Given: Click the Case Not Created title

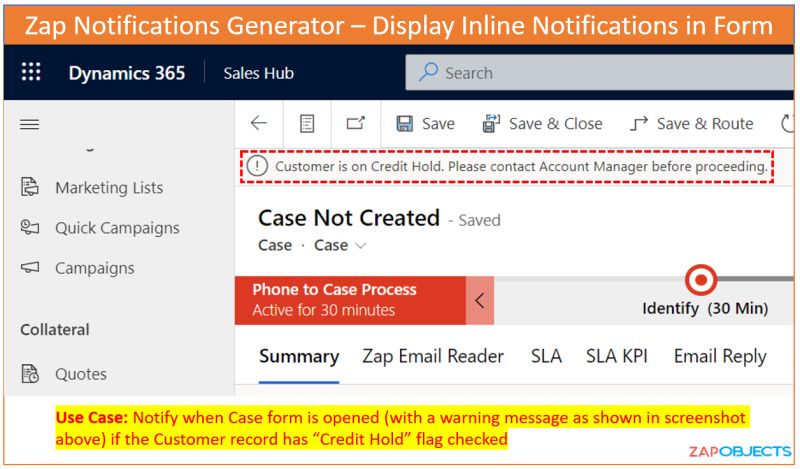Looking at the screenshot, I should [349, 218].
